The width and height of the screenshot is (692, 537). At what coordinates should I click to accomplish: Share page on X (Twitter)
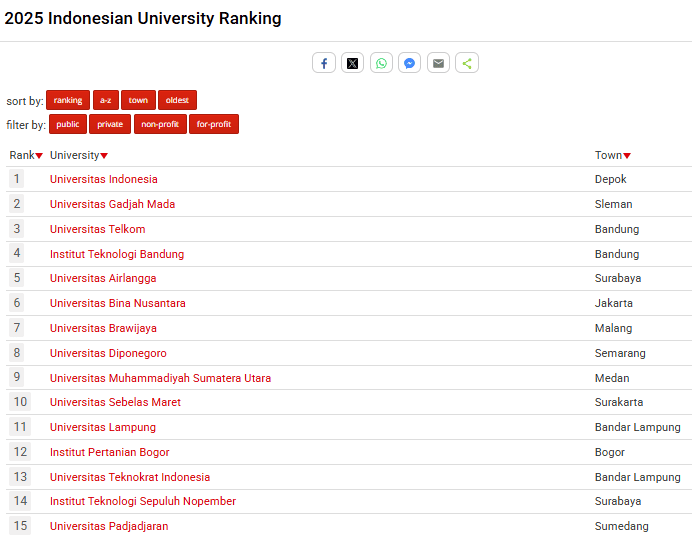(352, 63)
